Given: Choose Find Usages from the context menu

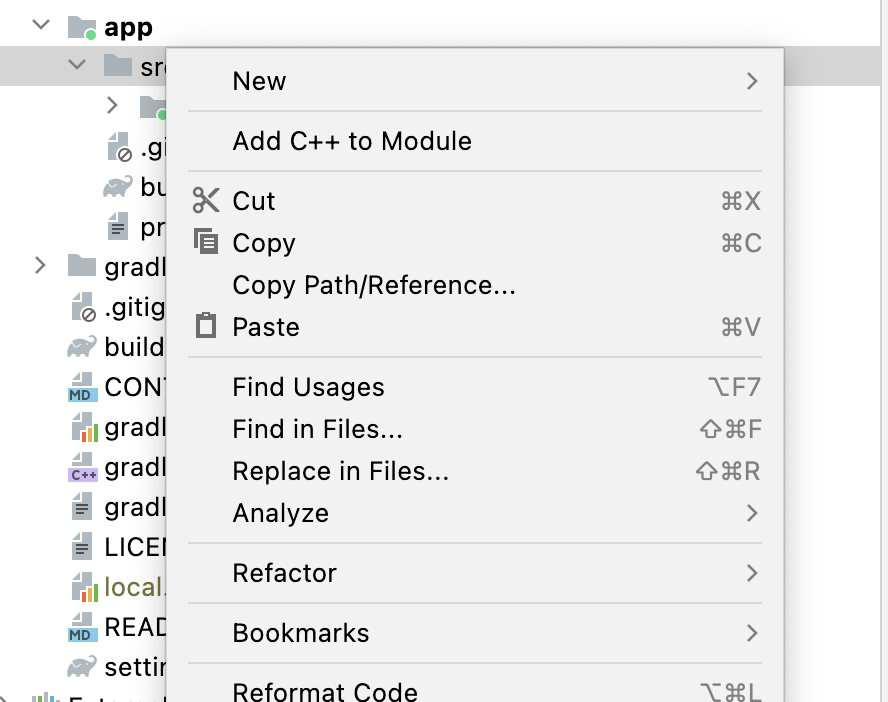Looking at the screenshot, I should [x=309, y=387].
